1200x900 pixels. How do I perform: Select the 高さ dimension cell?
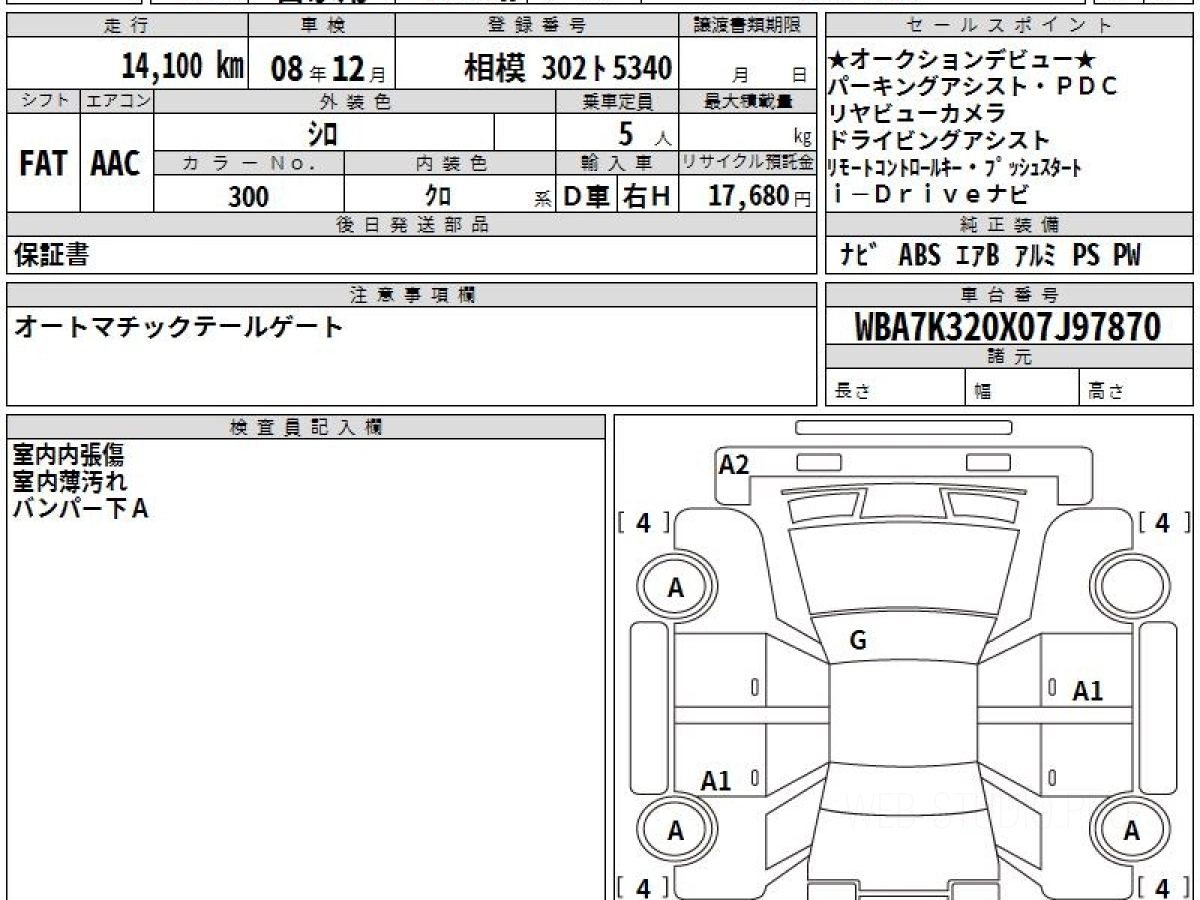click(x=1135, y=388)
